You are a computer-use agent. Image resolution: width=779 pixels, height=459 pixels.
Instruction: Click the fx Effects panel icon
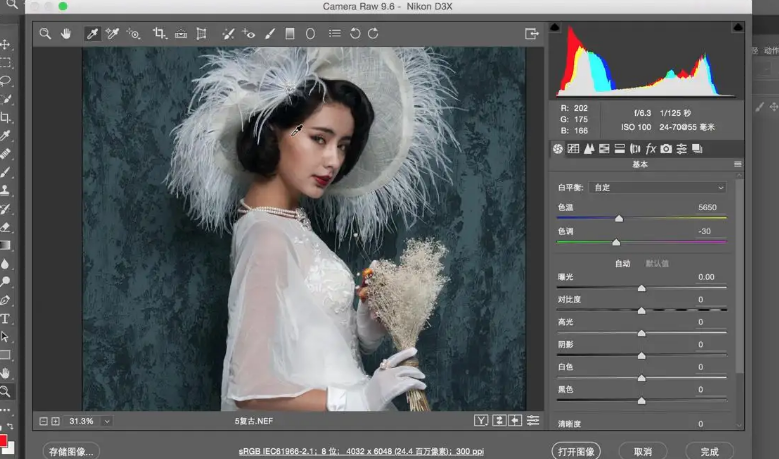click(651, 149)
